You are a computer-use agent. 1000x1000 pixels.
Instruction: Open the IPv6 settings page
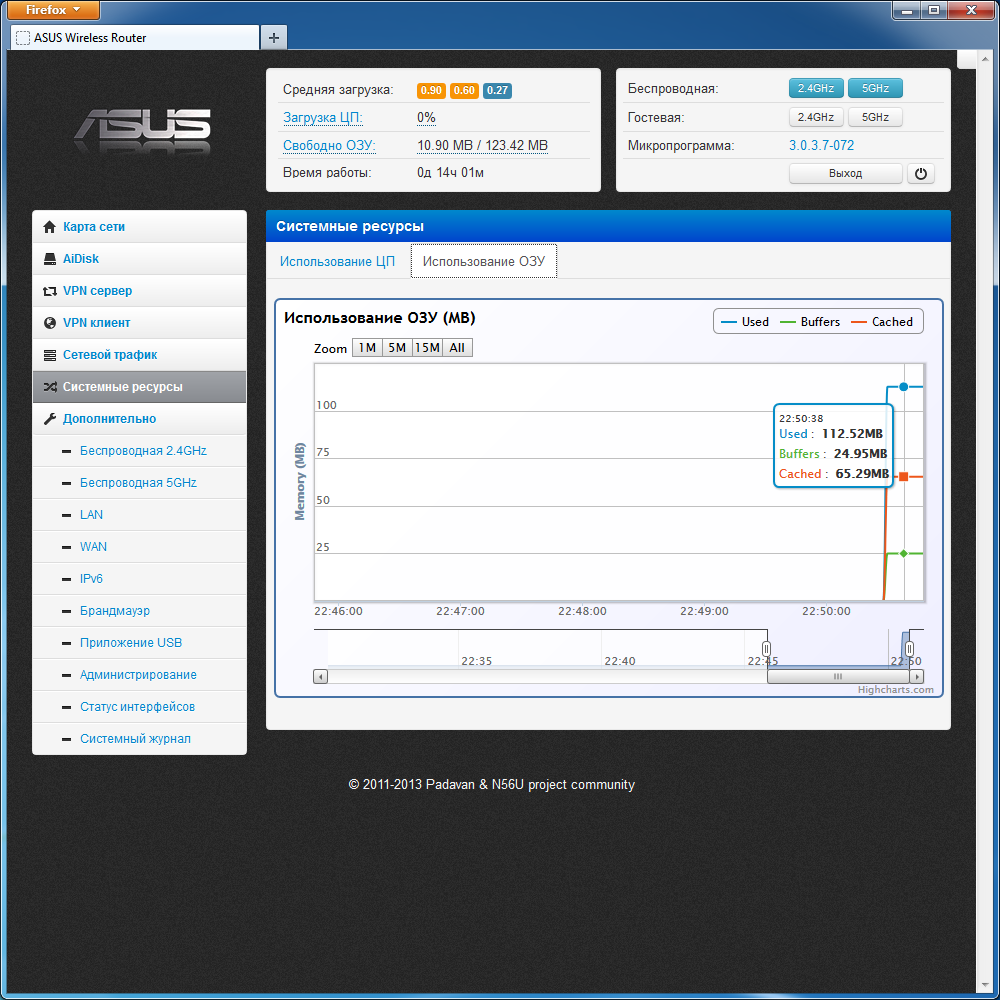point(139,578)
